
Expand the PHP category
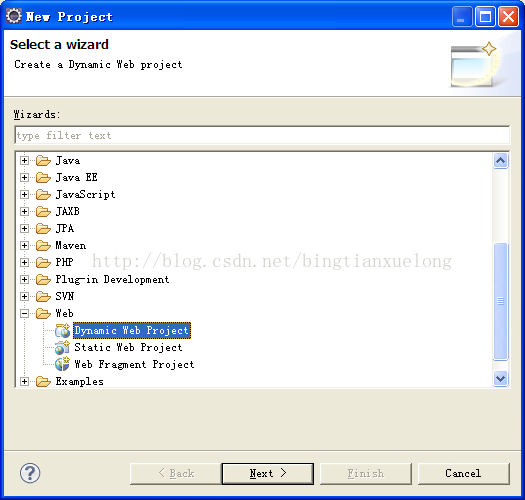24,262
